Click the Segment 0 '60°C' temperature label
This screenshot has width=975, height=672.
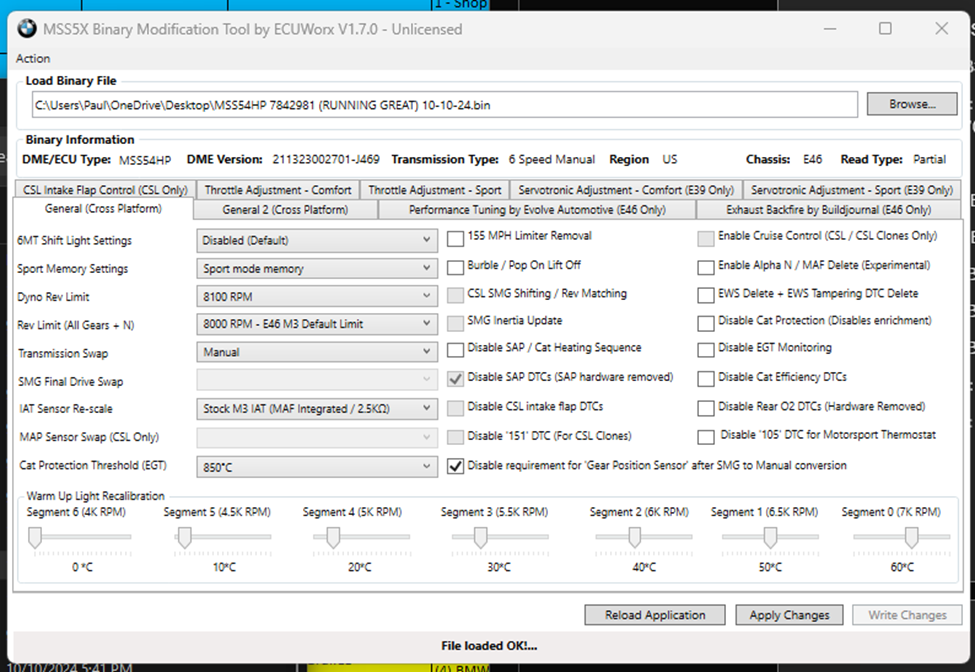coord(902,567)
